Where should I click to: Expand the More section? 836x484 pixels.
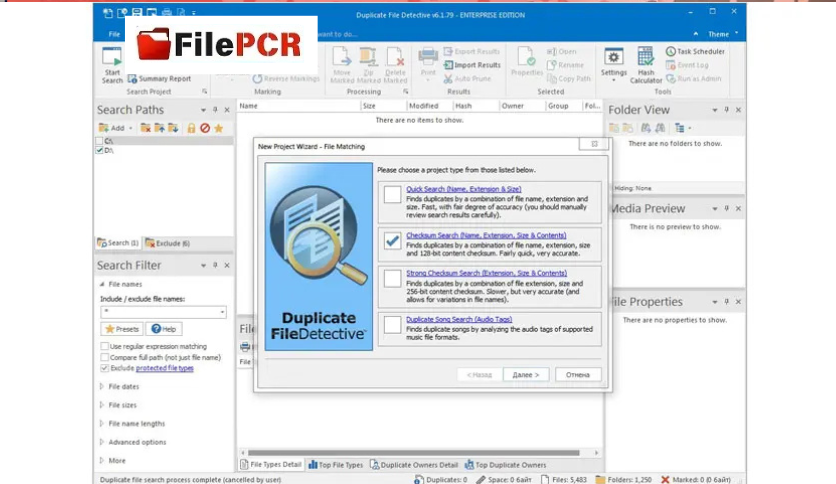pyautogui.click(x=102, y=460)
